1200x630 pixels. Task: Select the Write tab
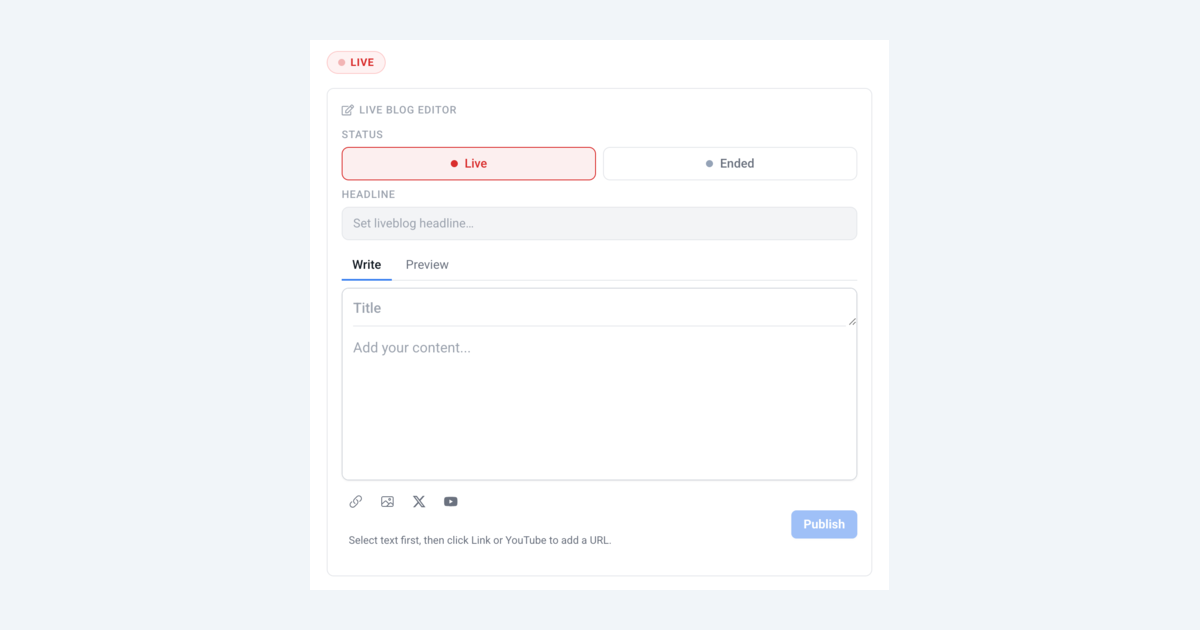tap(366, 264)
